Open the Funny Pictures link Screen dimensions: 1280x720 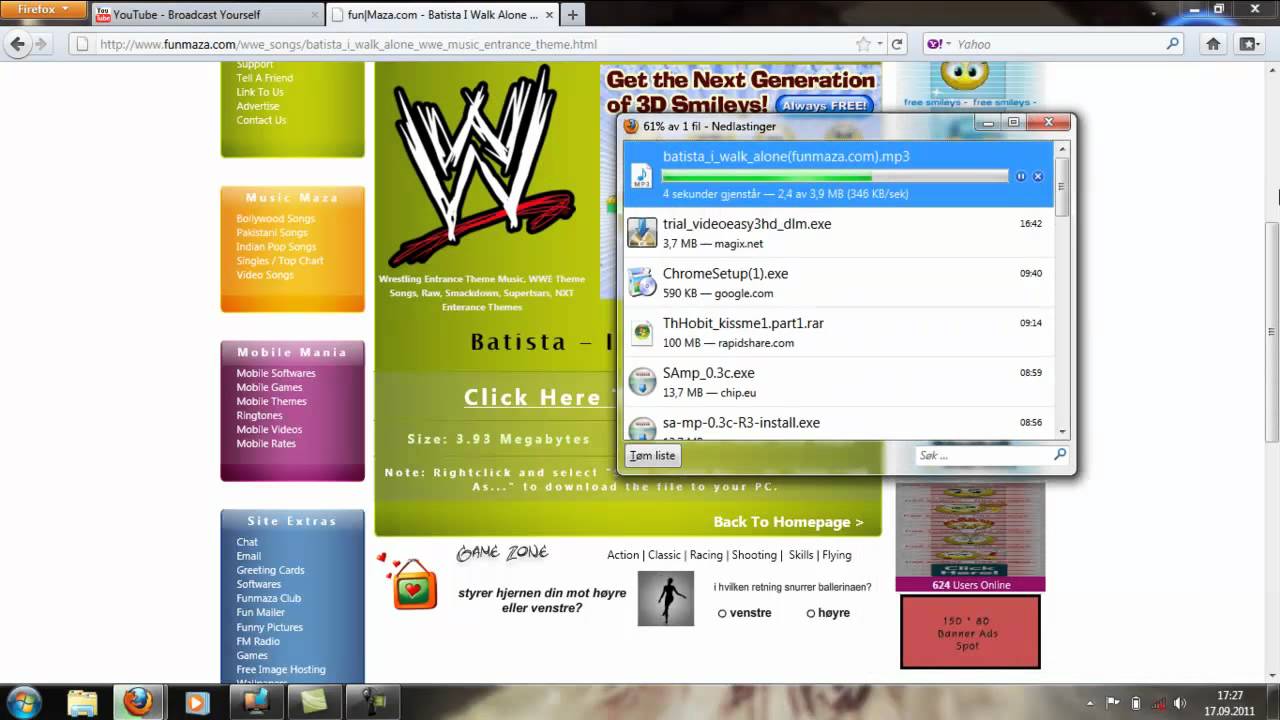click(269, 627)
